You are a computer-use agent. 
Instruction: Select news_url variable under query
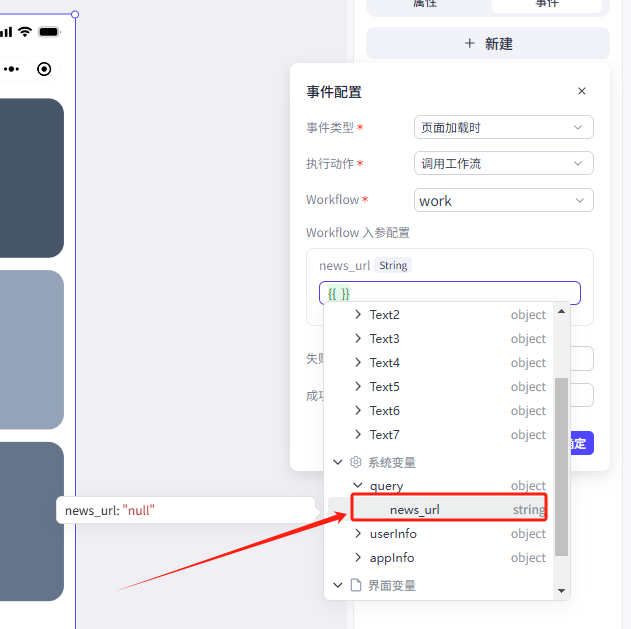tap(415, 510)
